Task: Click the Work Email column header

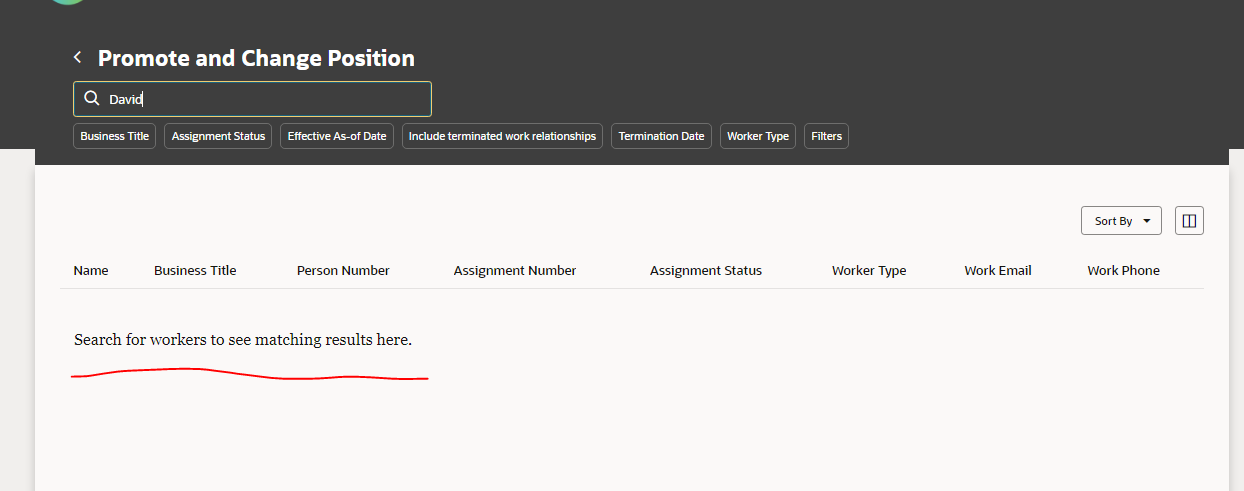Action: pyautogui.click(x=998, y=271)
